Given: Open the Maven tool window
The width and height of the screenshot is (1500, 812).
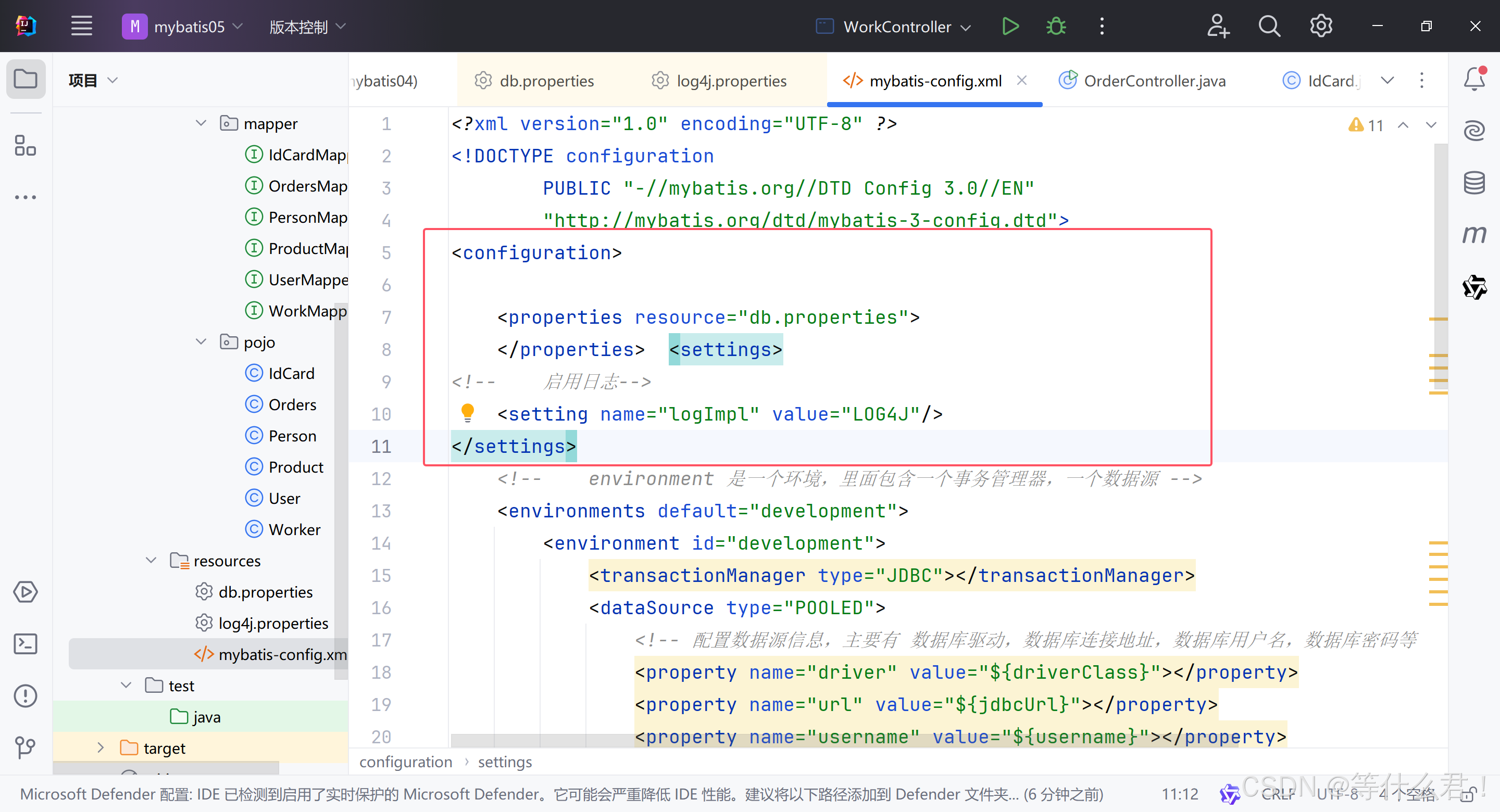Looking at the screenshot, I should click(1474, 234).
